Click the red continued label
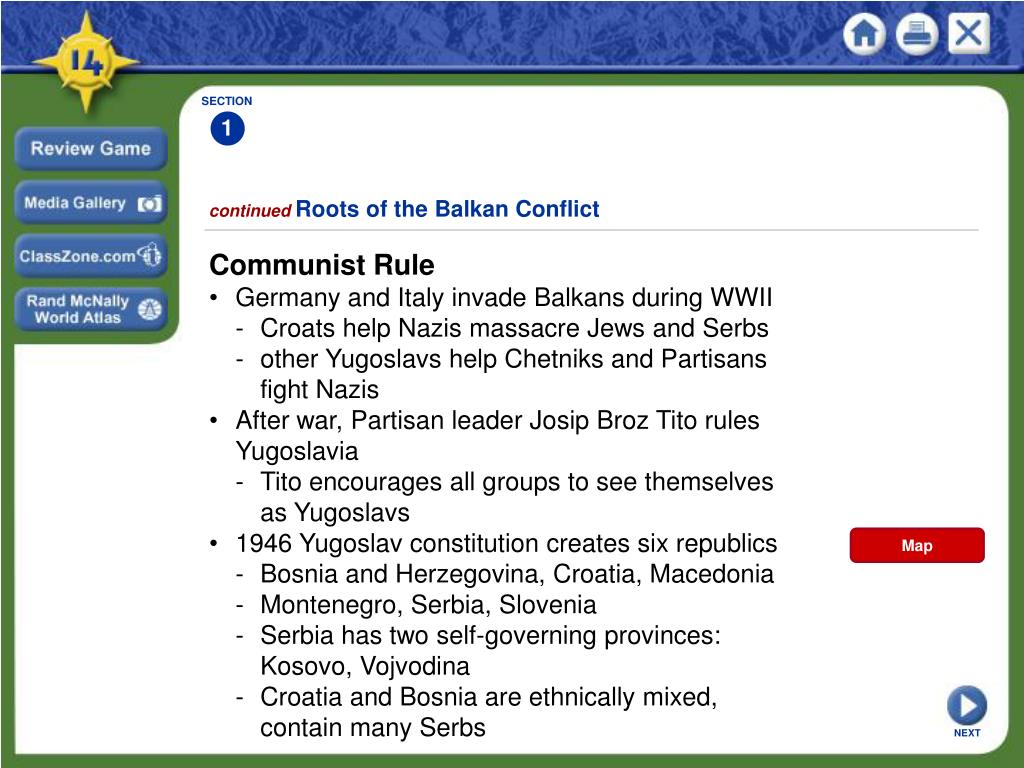Screen dimensions: 1024x768 coord(250,211)
